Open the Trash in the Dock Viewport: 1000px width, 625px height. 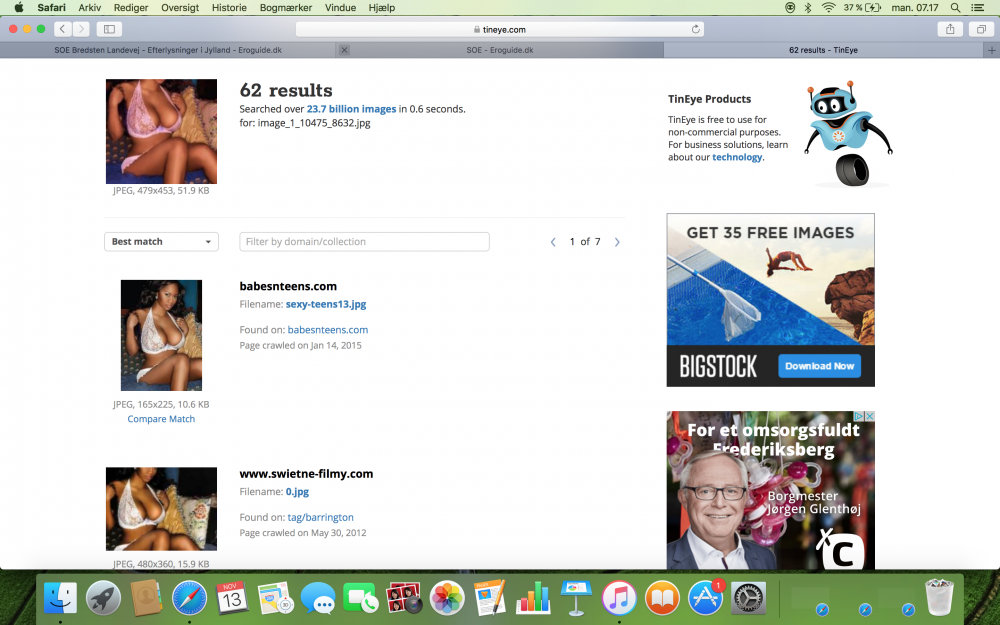(x=939, y=597)
